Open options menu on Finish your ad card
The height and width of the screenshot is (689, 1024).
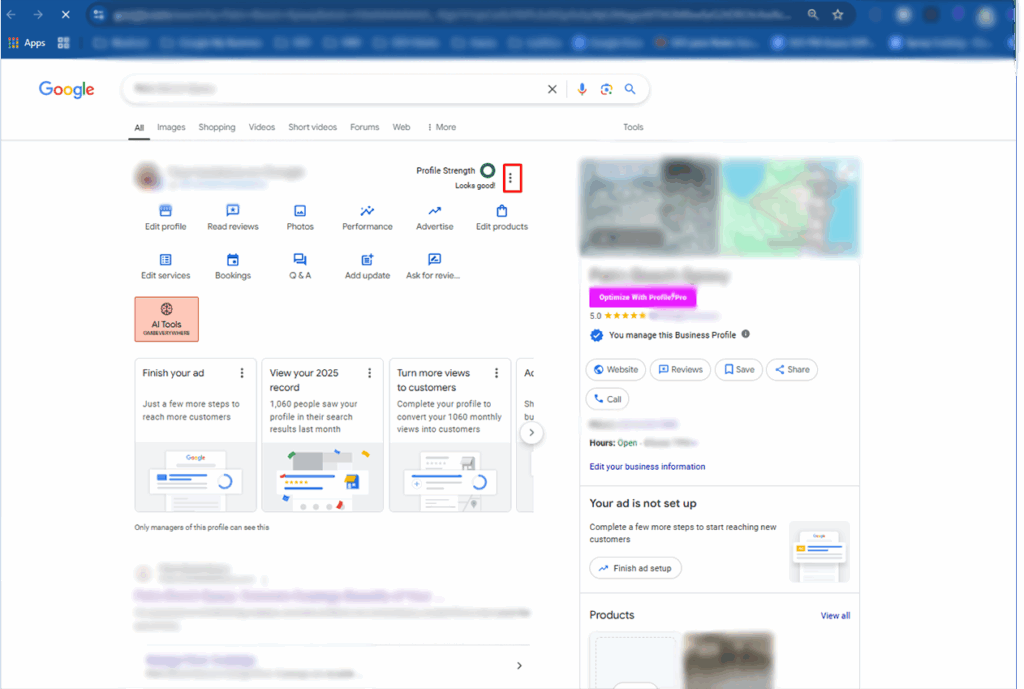(242, 373)
